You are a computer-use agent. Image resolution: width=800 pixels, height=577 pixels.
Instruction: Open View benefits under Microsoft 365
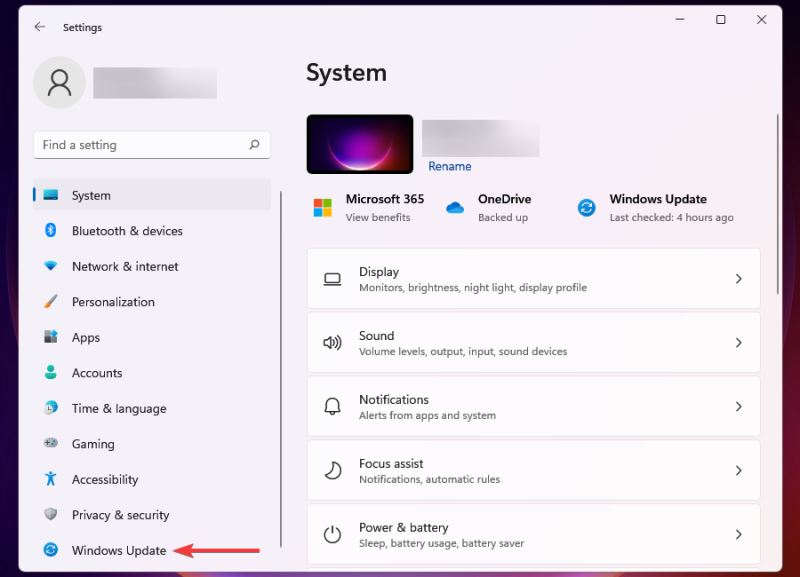tap(381, 217)
